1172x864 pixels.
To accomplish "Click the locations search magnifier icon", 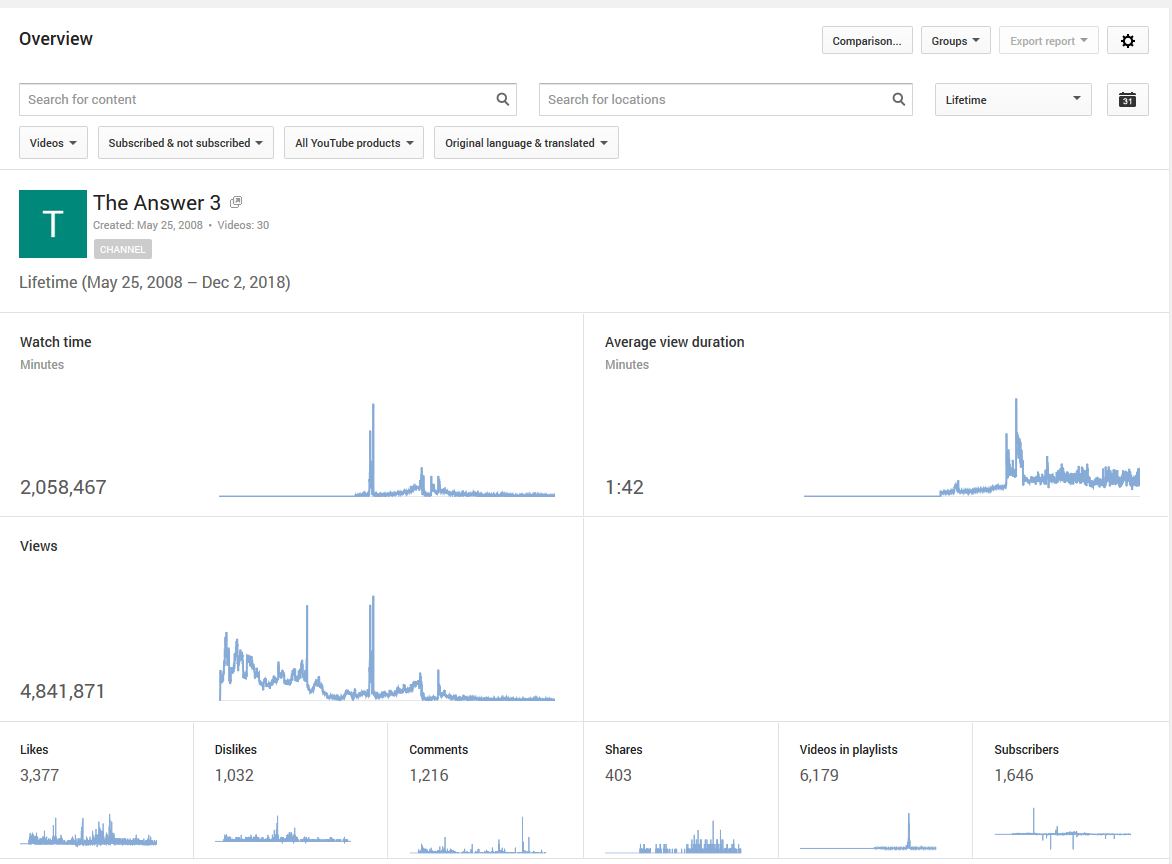I will (898, 99).
